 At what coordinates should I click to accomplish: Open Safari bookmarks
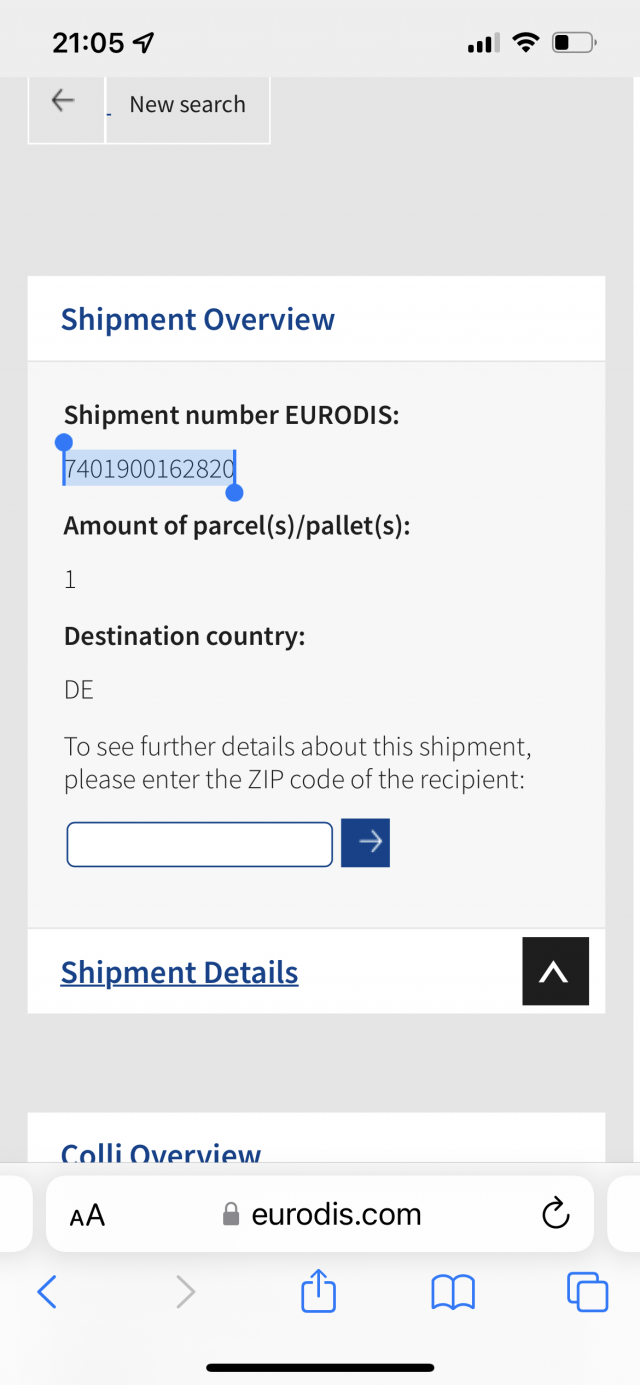click(x=452, y=1293)
